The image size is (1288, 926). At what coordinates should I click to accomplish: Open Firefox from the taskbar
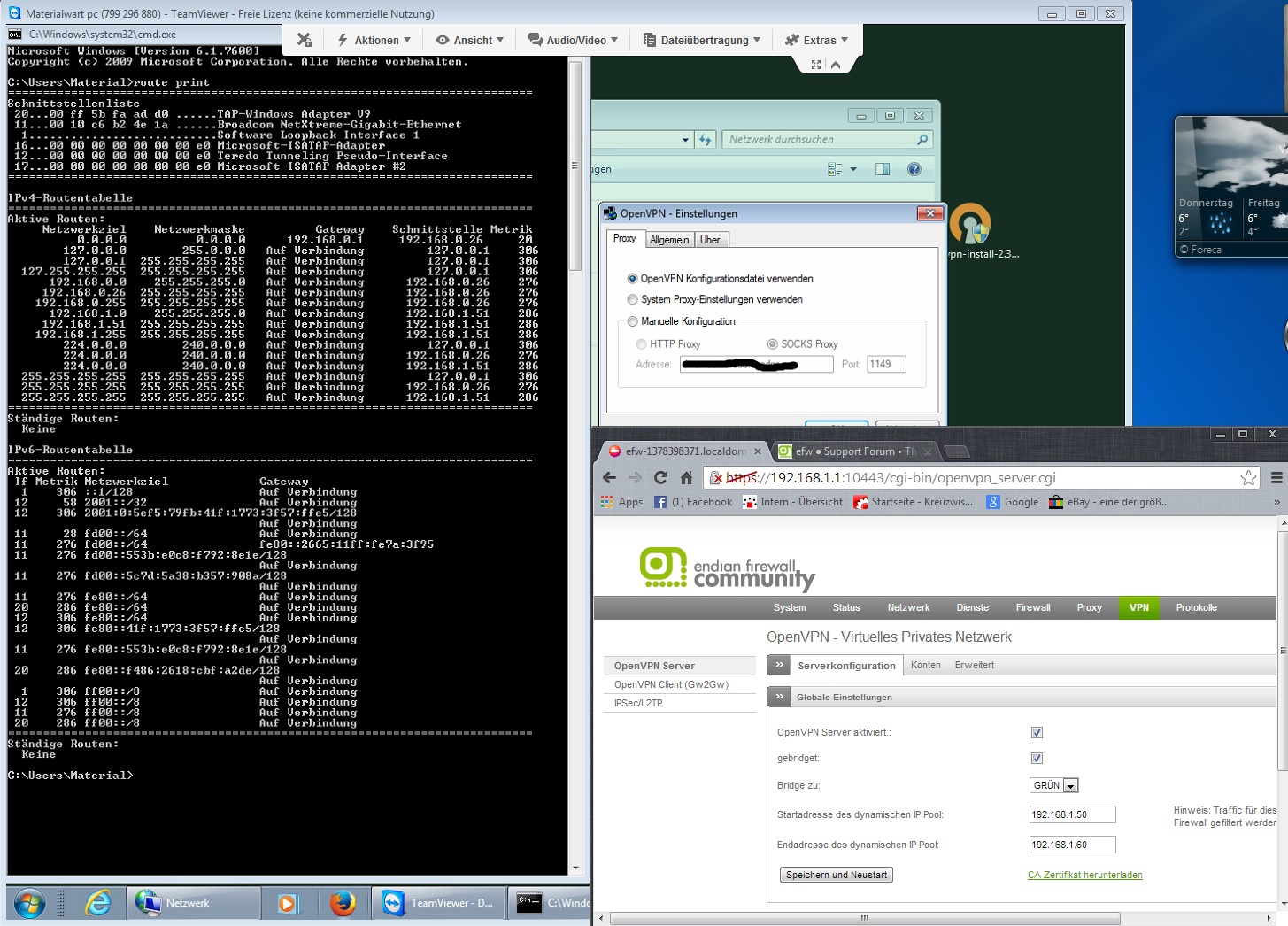[x=343, y=903]
